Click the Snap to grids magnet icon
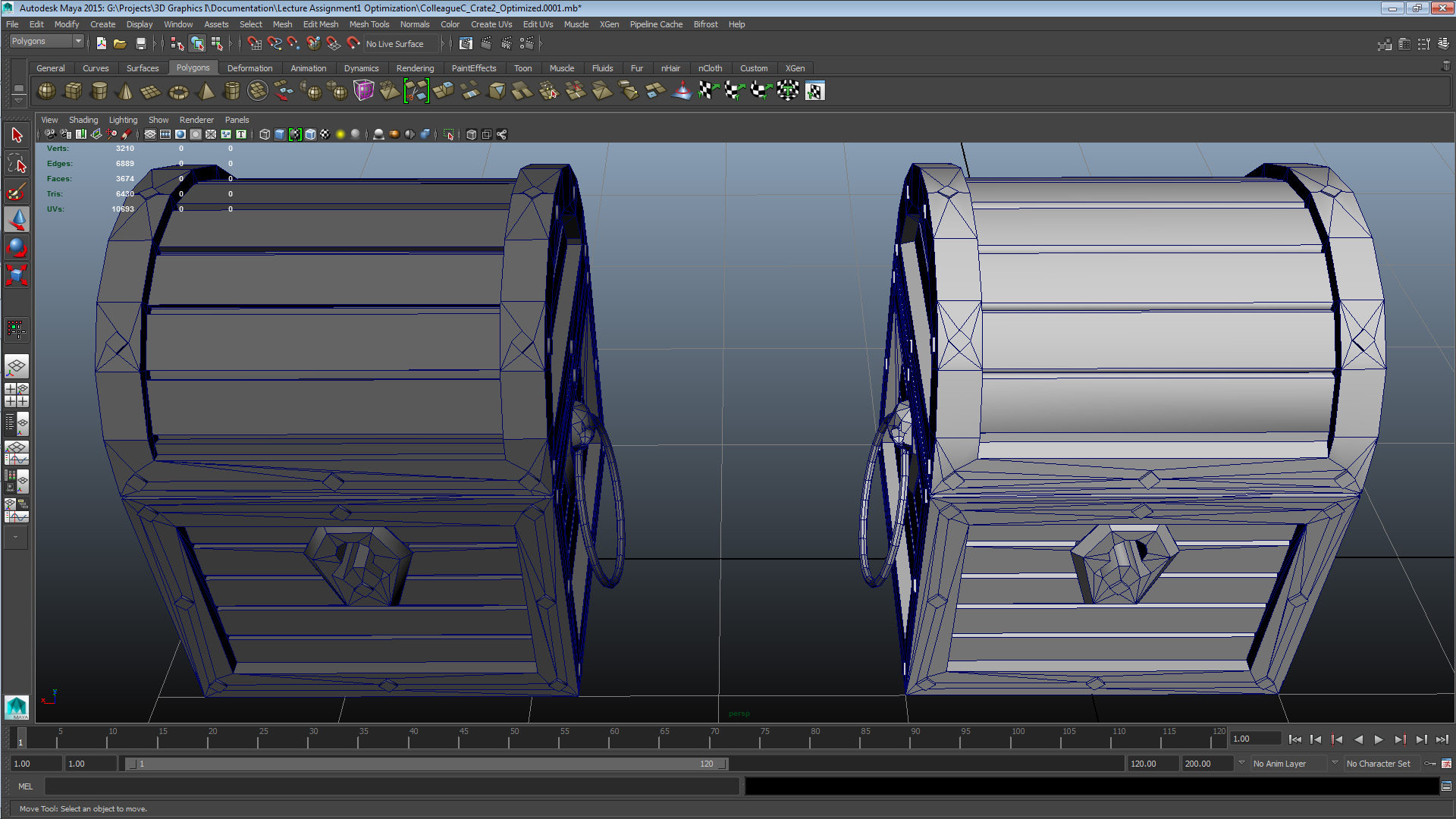The image size is (1456, 819). coord(254,44)
